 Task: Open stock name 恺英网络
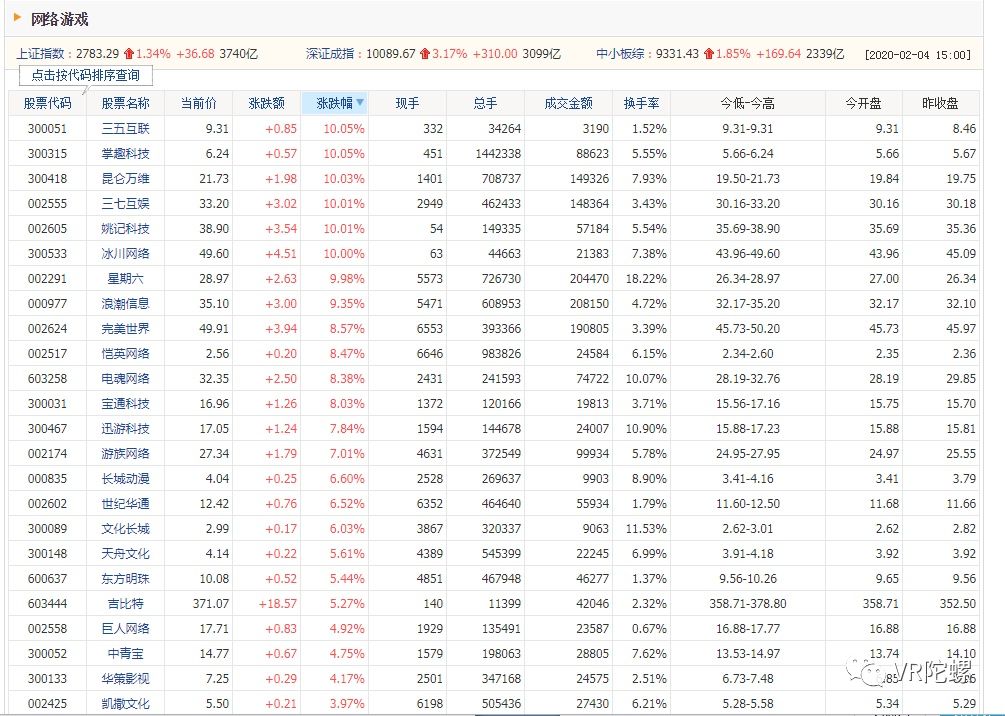126,353
